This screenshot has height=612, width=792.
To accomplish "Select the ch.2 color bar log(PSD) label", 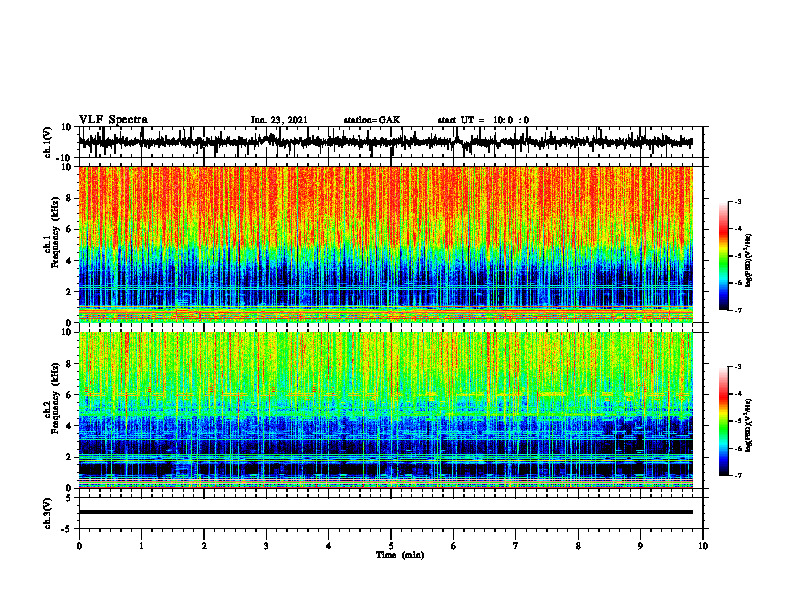I will click(748, 425).
